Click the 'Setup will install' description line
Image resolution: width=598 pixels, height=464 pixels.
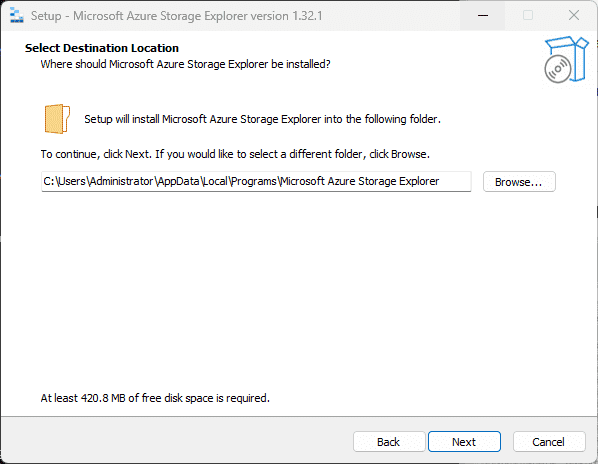click(x=262, y=119)
